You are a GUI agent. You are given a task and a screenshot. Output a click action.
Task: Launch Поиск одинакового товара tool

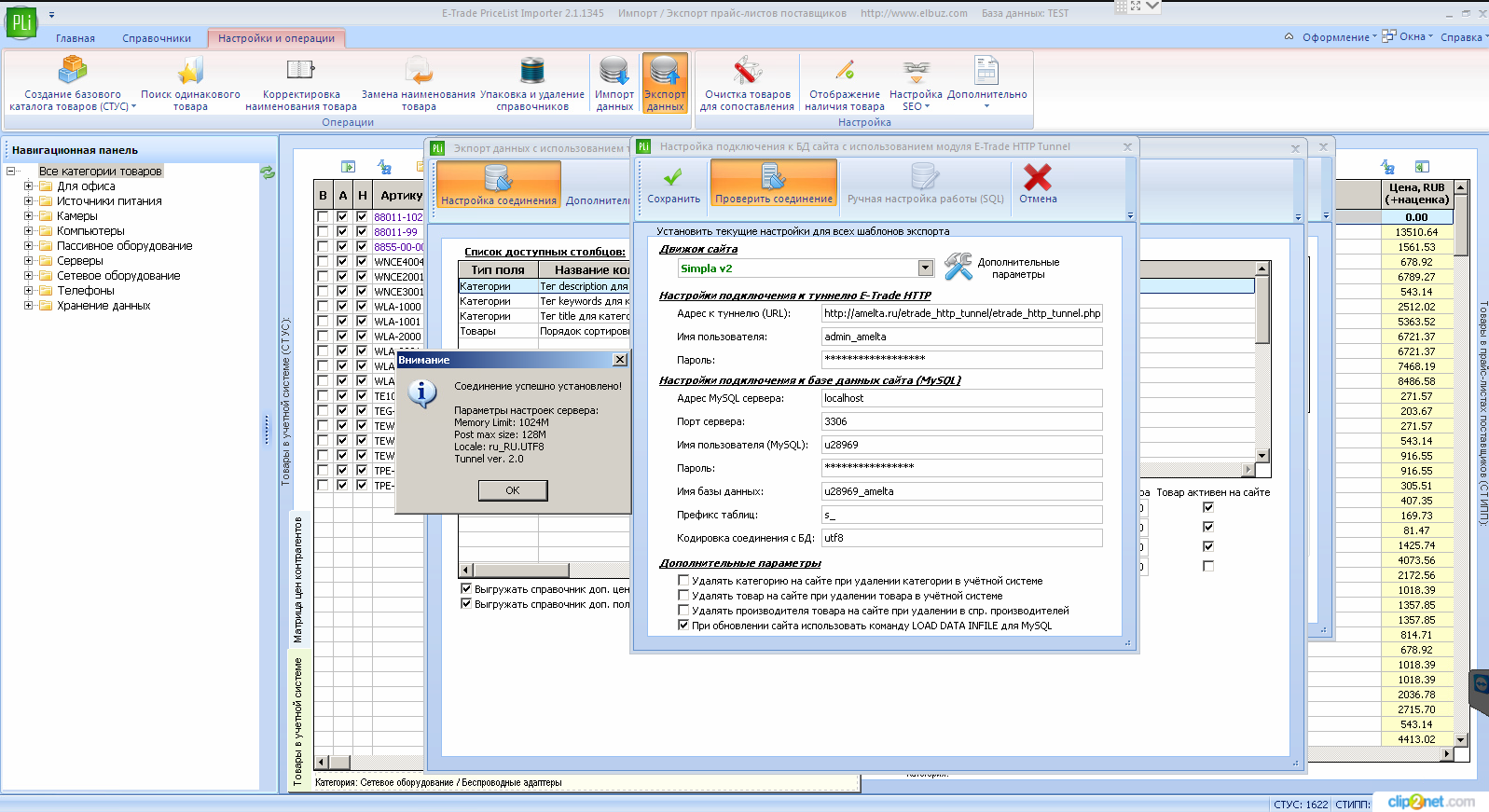[190, 83]
